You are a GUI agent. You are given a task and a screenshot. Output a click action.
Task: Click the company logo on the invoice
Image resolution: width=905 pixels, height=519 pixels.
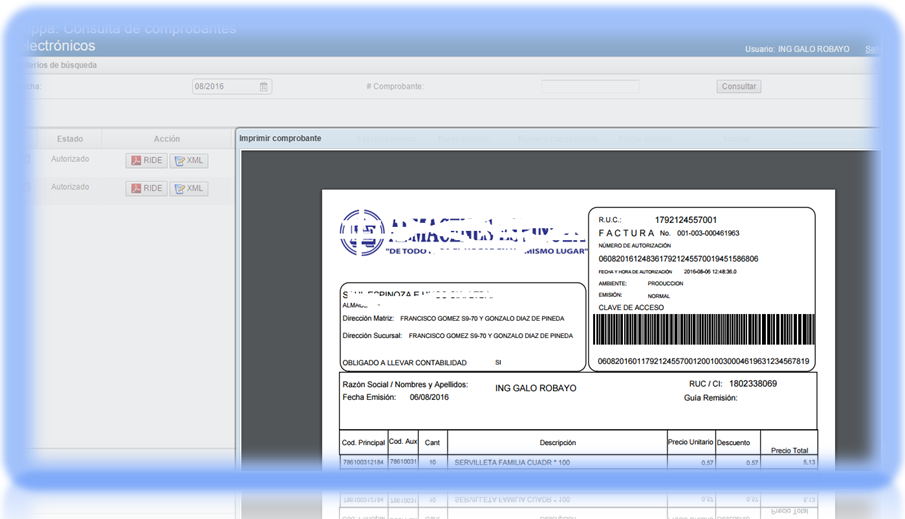click(361, 233)
